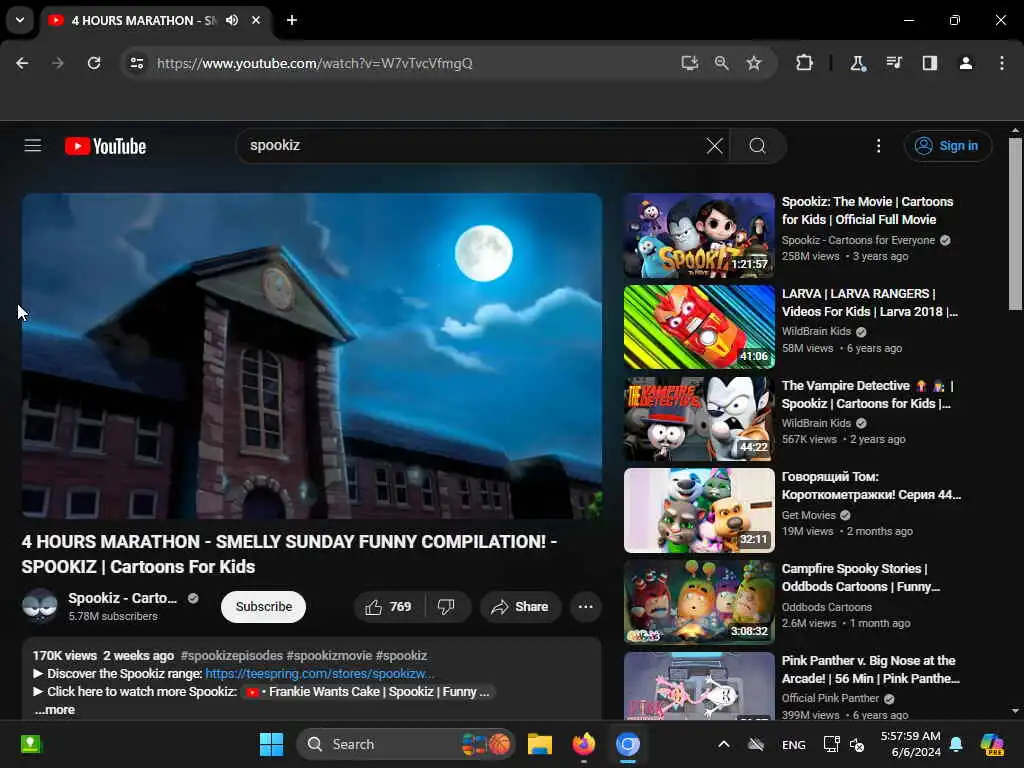The image size is (1024, 768).
Task: Open the browser profile icon
Action: tap(966, 63)
